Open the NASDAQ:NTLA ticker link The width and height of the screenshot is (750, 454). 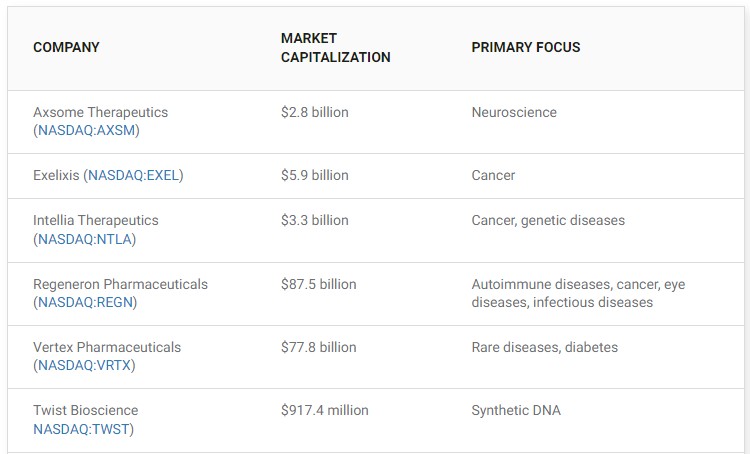pyautogui.click(x=85, y=239)
